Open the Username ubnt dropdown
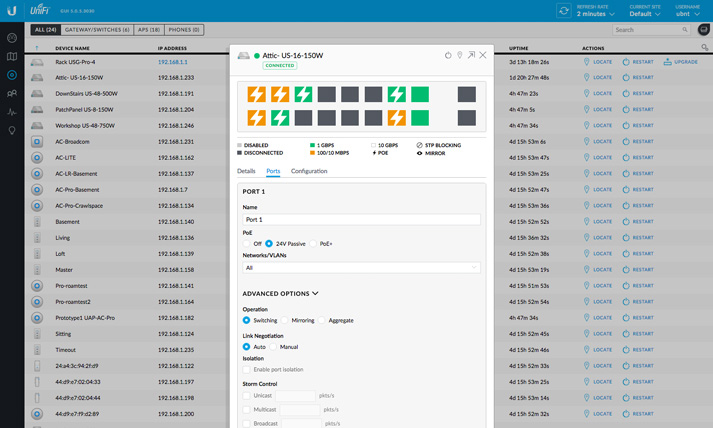Screen dimensions: 713x428 coord(688,11)
